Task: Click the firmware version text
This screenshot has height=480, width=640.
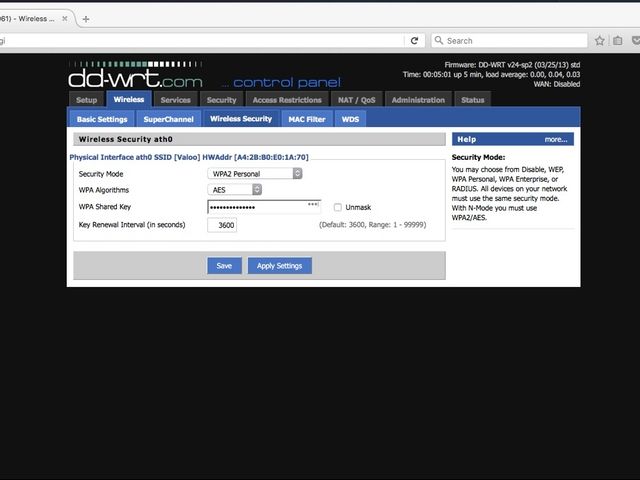Action: tap(512, 65)
